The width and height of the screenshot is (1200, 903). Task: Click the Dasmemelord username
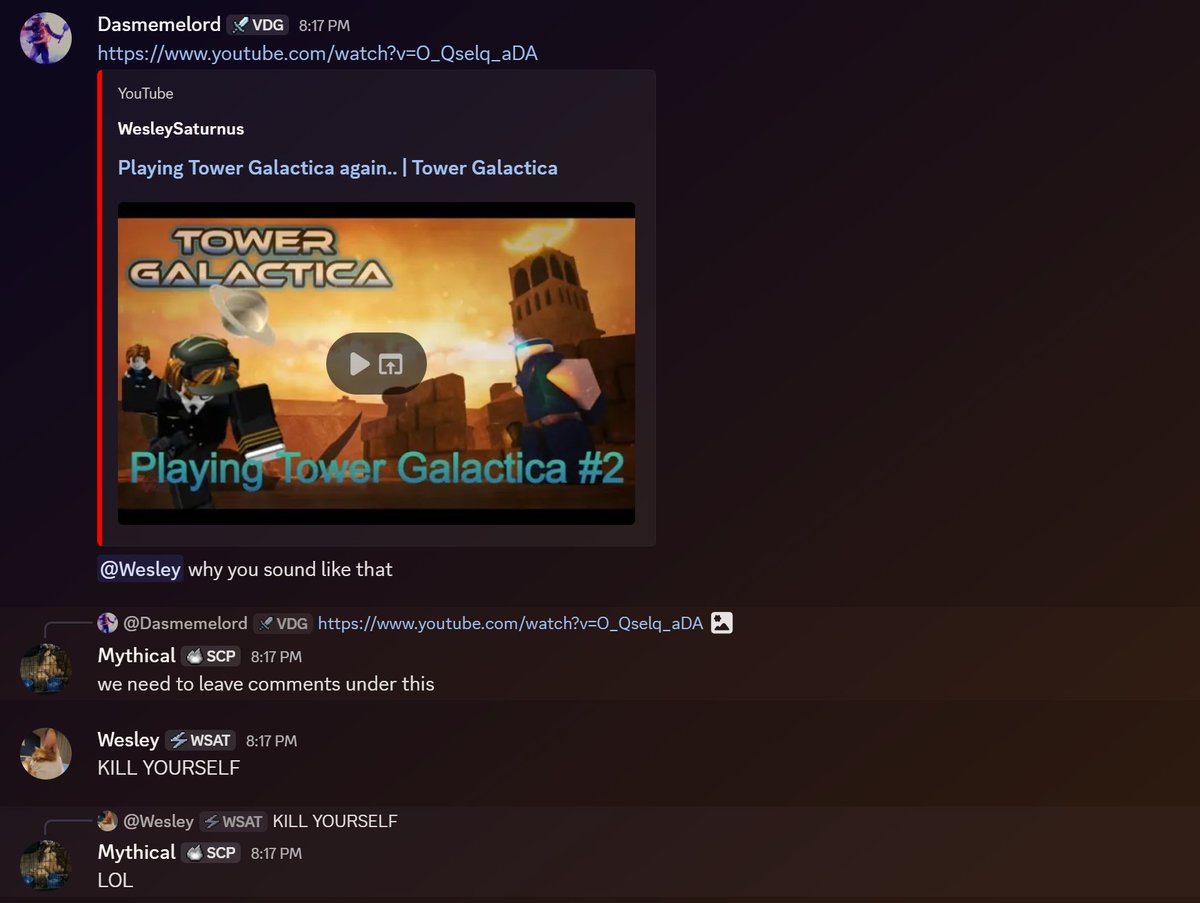[159, 25]
